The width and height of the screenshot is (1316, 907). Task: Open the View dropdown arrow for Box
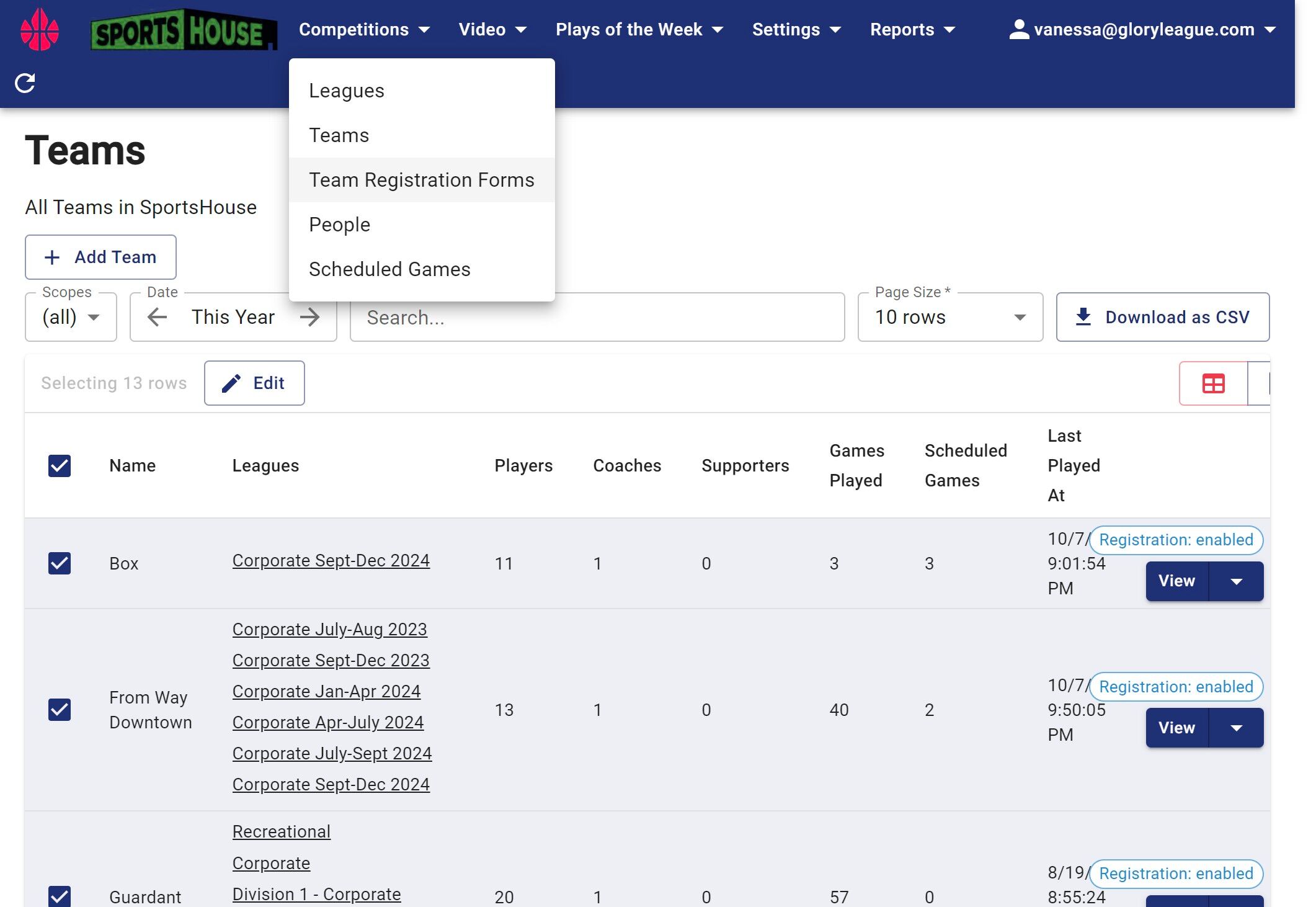1236,581
